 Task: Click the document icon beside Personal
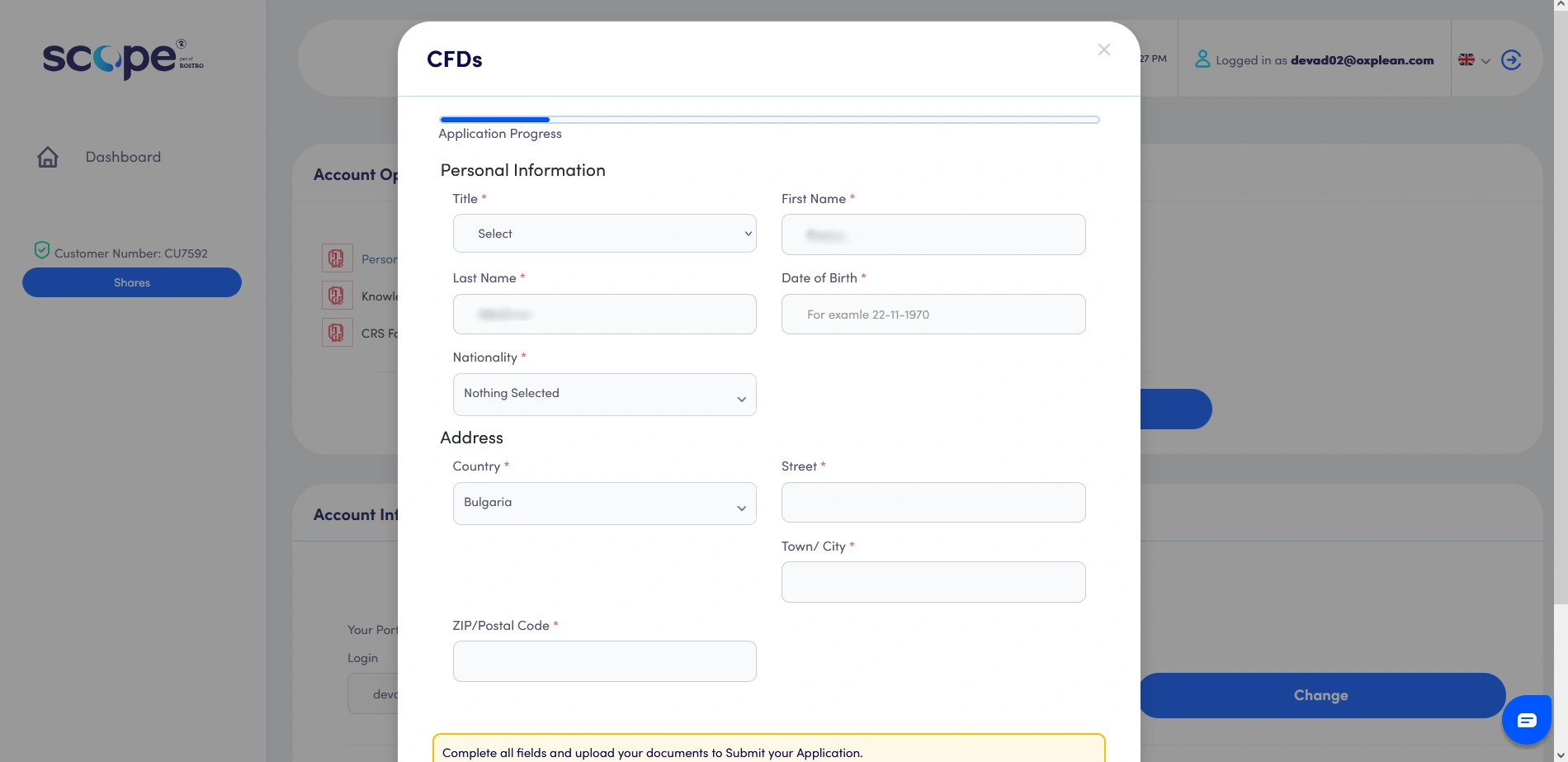click(x=336, y=258)
